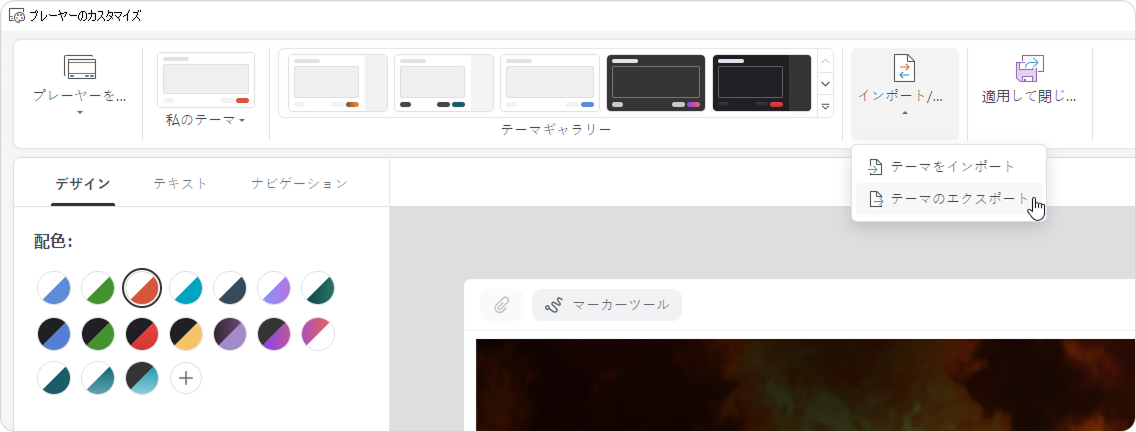Pick the white and green color scheme

[98, 288]
